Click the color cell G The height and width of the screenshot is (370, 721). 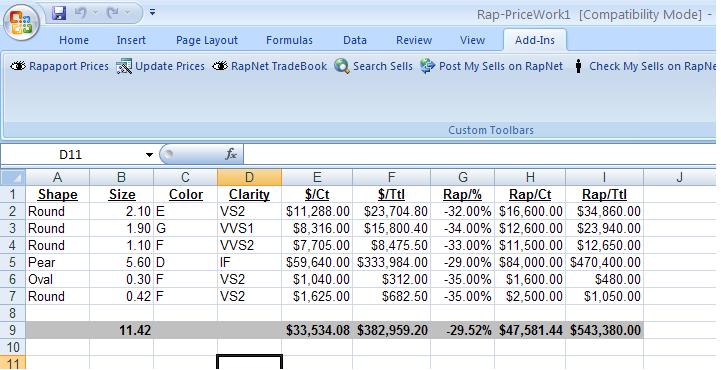click(x=185, y=228)
